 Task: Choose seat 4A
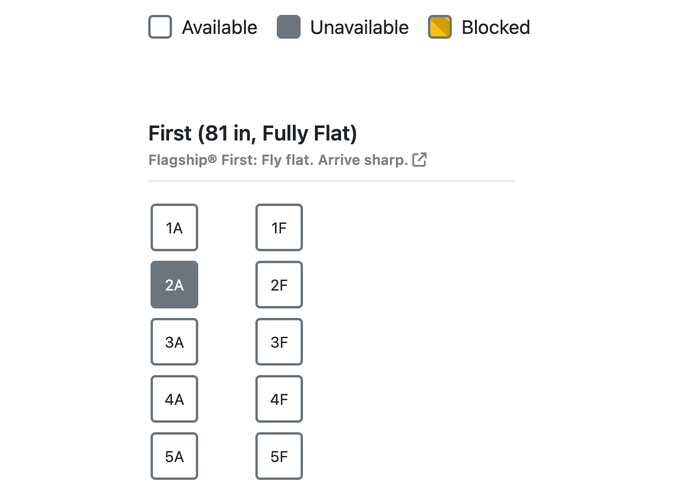click(174, 399)
